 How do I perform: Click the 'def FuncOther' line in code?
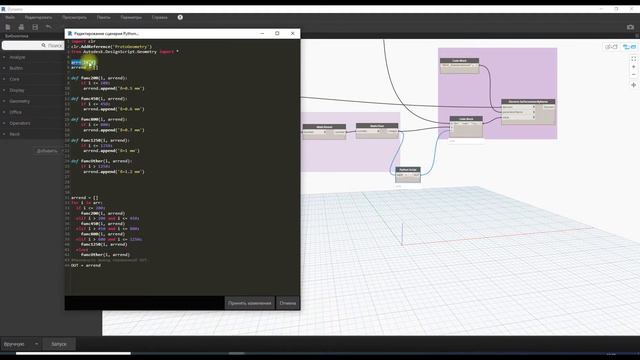pos(102,161)
